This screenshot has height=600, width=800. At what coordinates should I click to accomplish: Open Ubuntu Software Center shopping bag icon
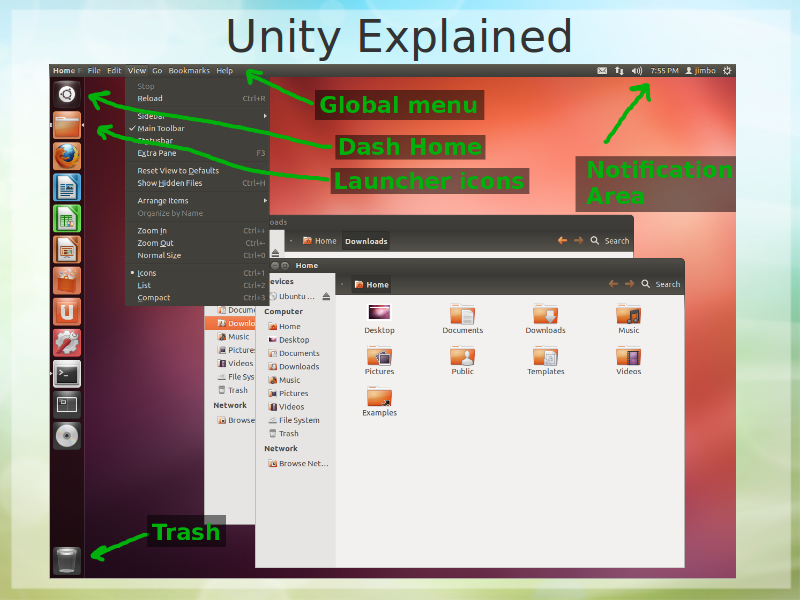[67, 281]
